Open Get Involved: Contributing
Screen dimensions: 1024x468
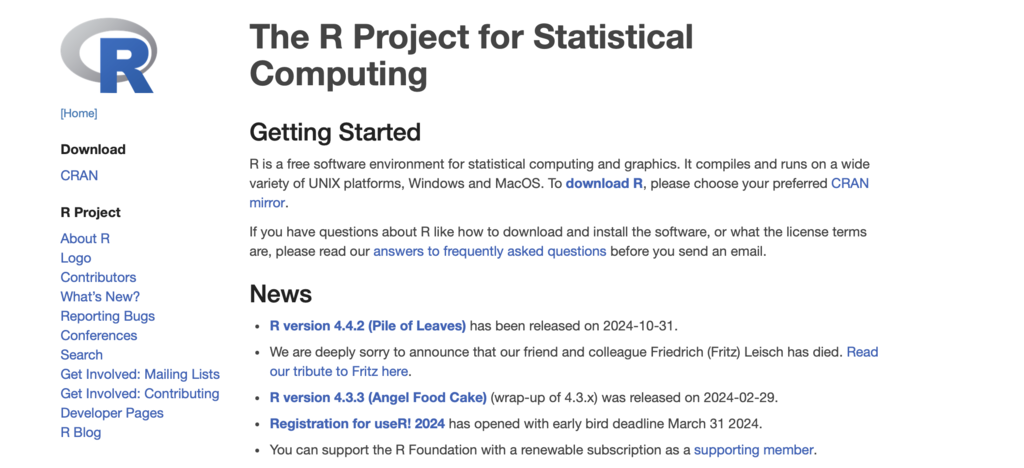click(x=140, y=394)
